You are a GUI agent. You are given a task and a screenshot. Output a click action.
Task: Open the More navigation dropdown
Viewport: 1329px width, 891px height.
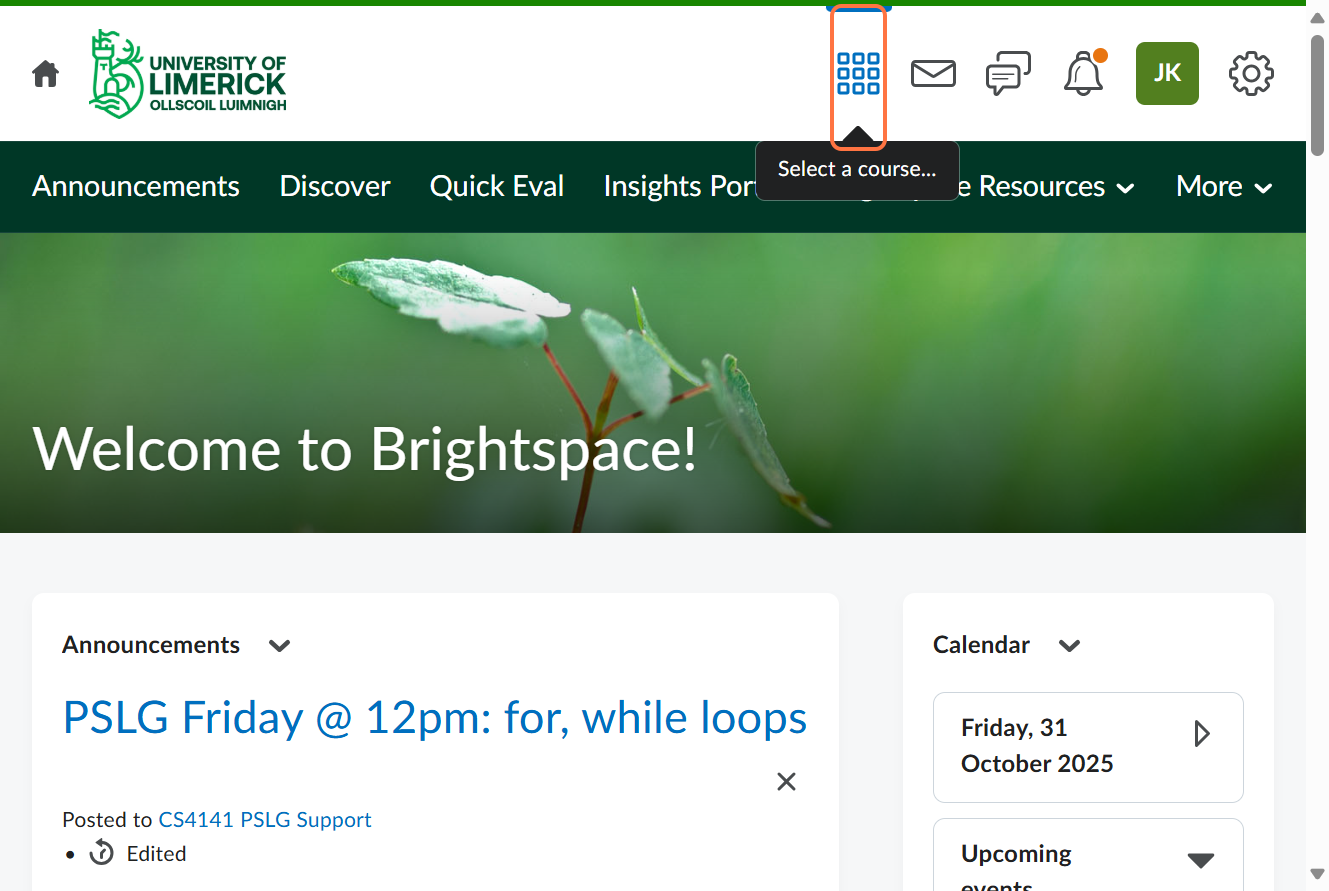point(1223,187)
